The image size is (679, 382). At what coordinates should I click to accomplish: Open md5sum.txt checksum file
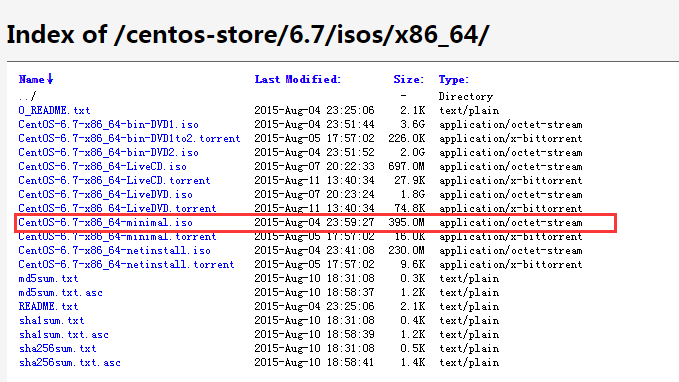click(x=48, y=278)
